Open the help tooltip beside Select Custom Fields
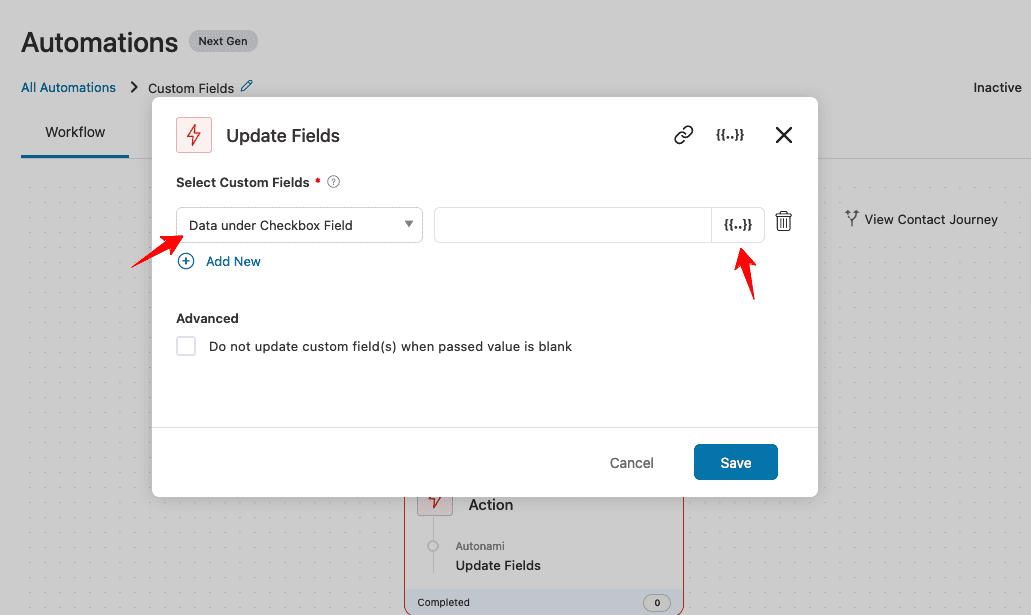1031x615 pixels. pos(334,182)
